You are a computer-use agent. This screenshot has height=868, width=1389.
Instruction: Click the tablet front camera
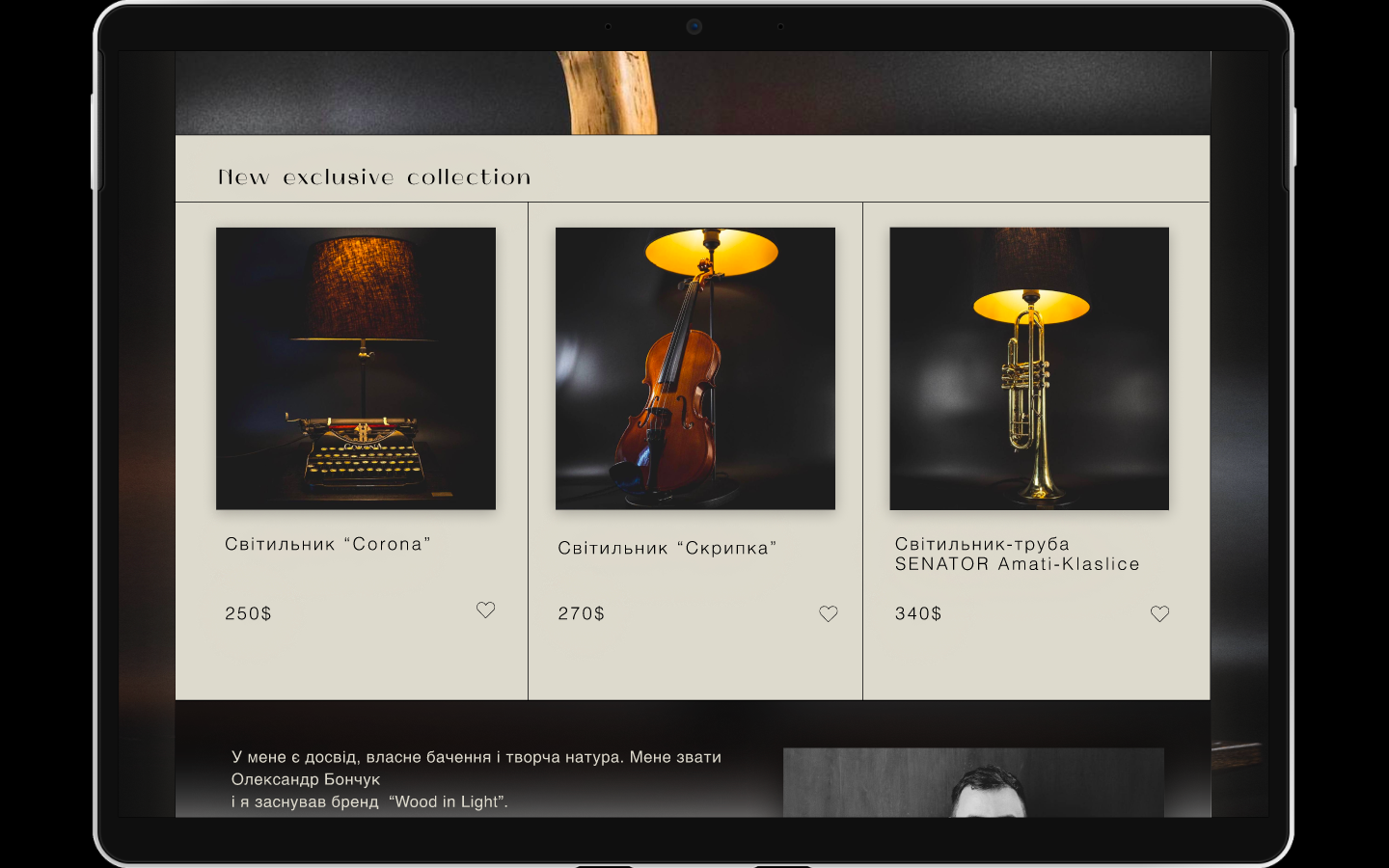[694, 26]
